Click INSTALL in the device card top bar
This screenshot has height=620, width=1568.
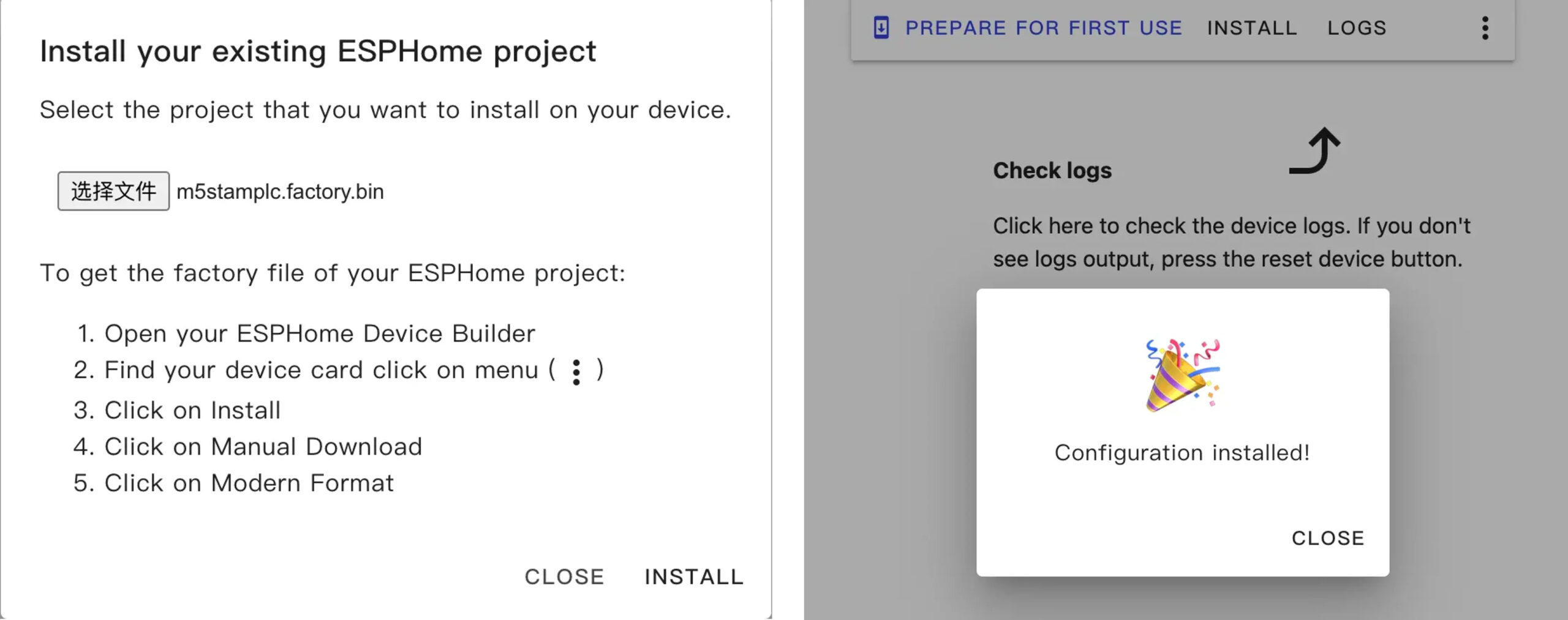pyautogui.click(x=1252, y=28)
